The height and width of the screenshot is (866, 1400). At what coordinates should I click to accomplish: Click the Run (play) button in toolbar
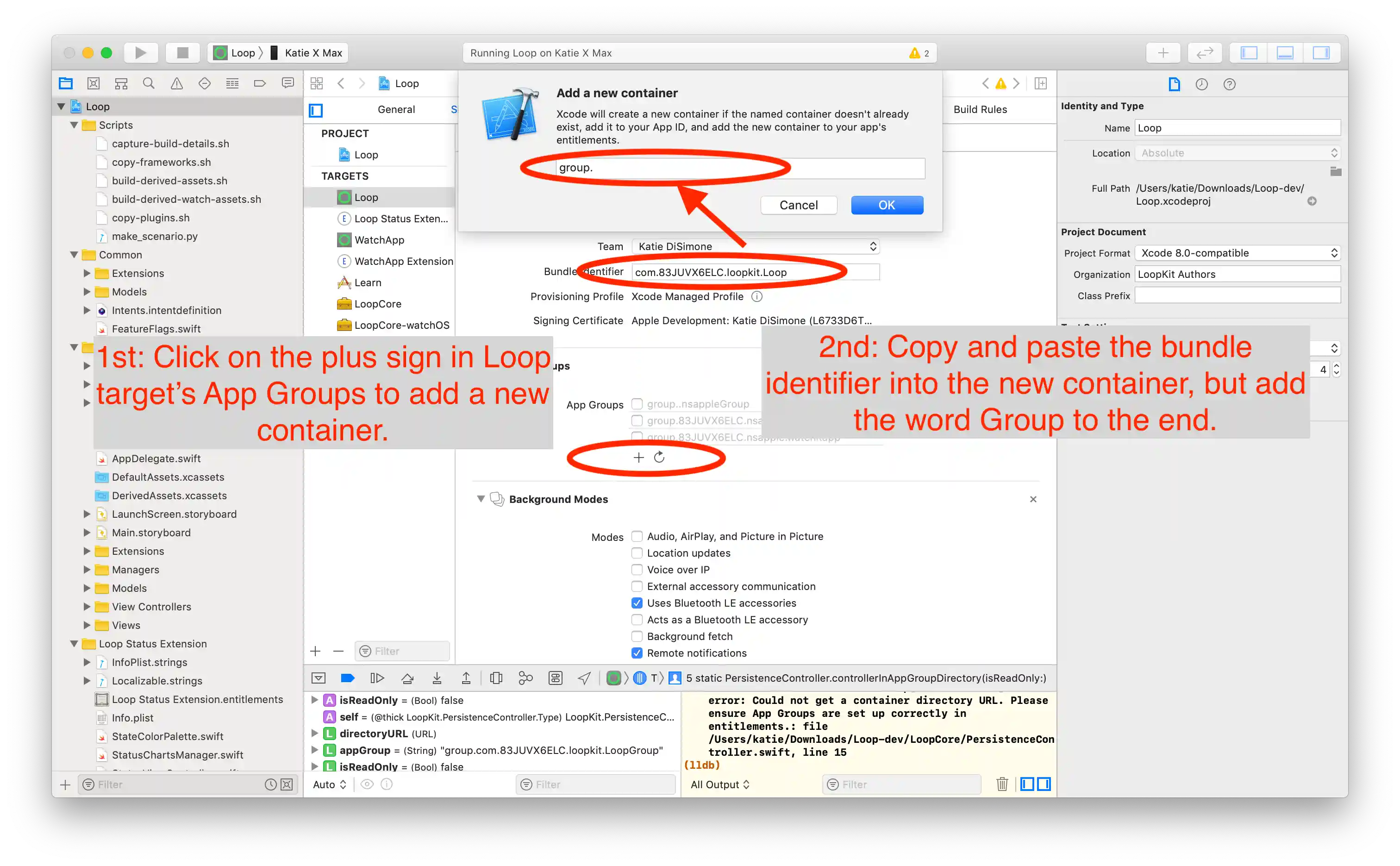pos(140,53)
